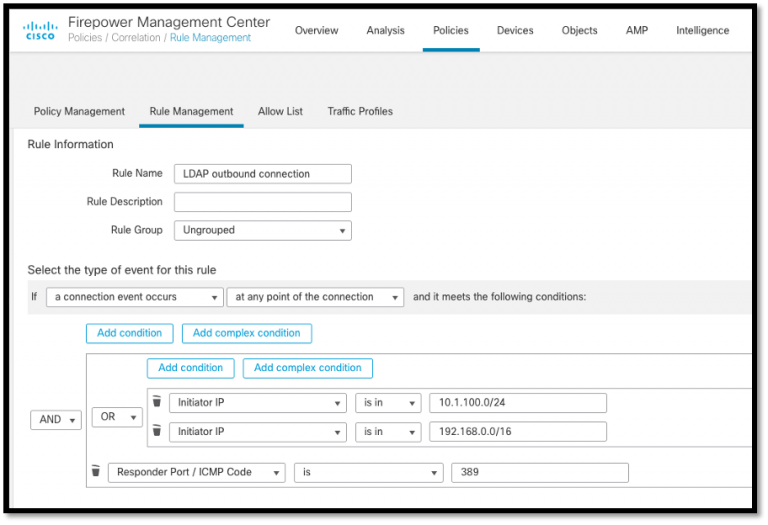768x525 pixels.
Task: Click the Rule Description input field
Action: point(262,202)
